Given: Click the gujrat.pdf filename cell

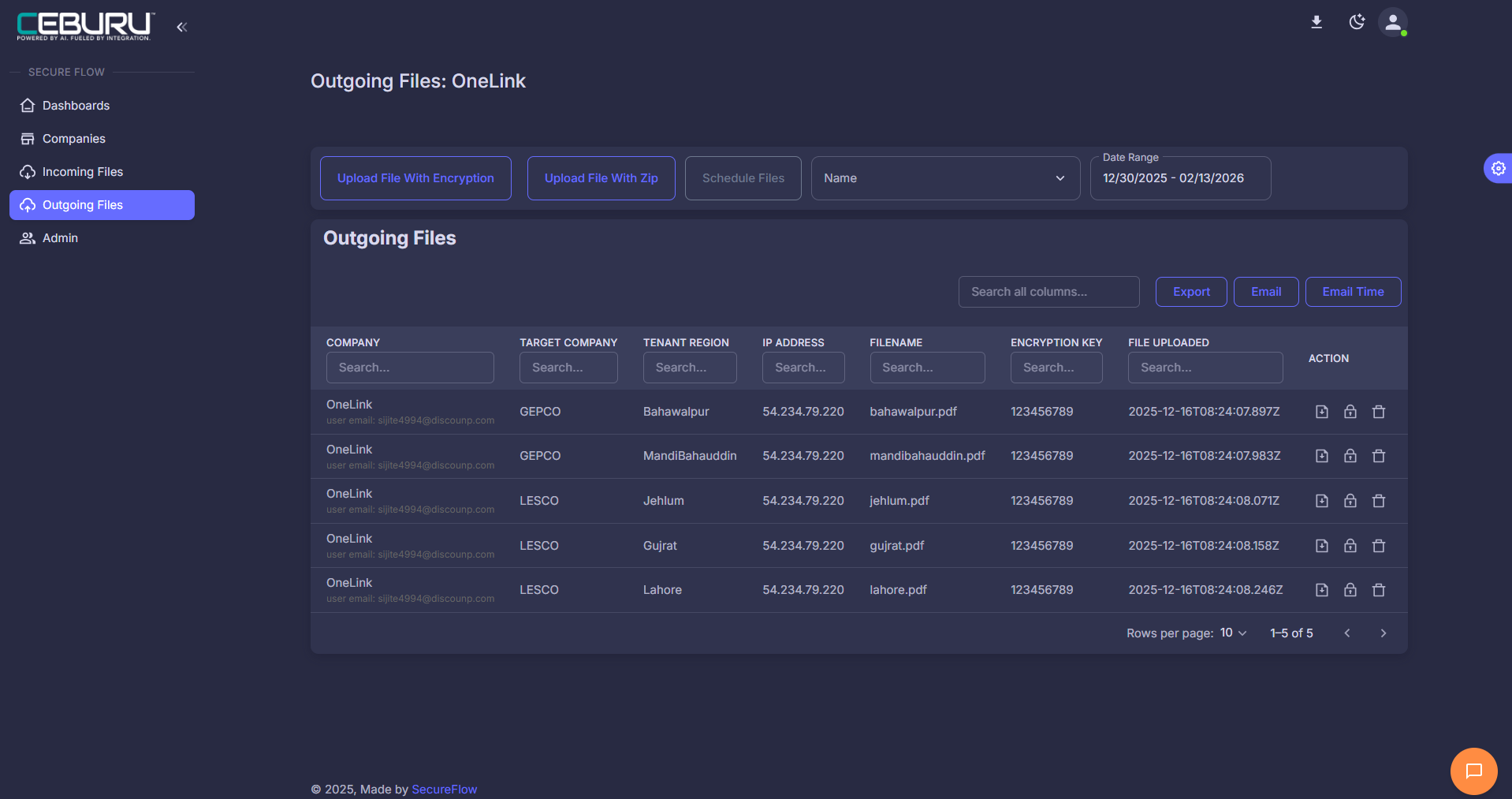Looking at the screenshot, I should (896, 546).
